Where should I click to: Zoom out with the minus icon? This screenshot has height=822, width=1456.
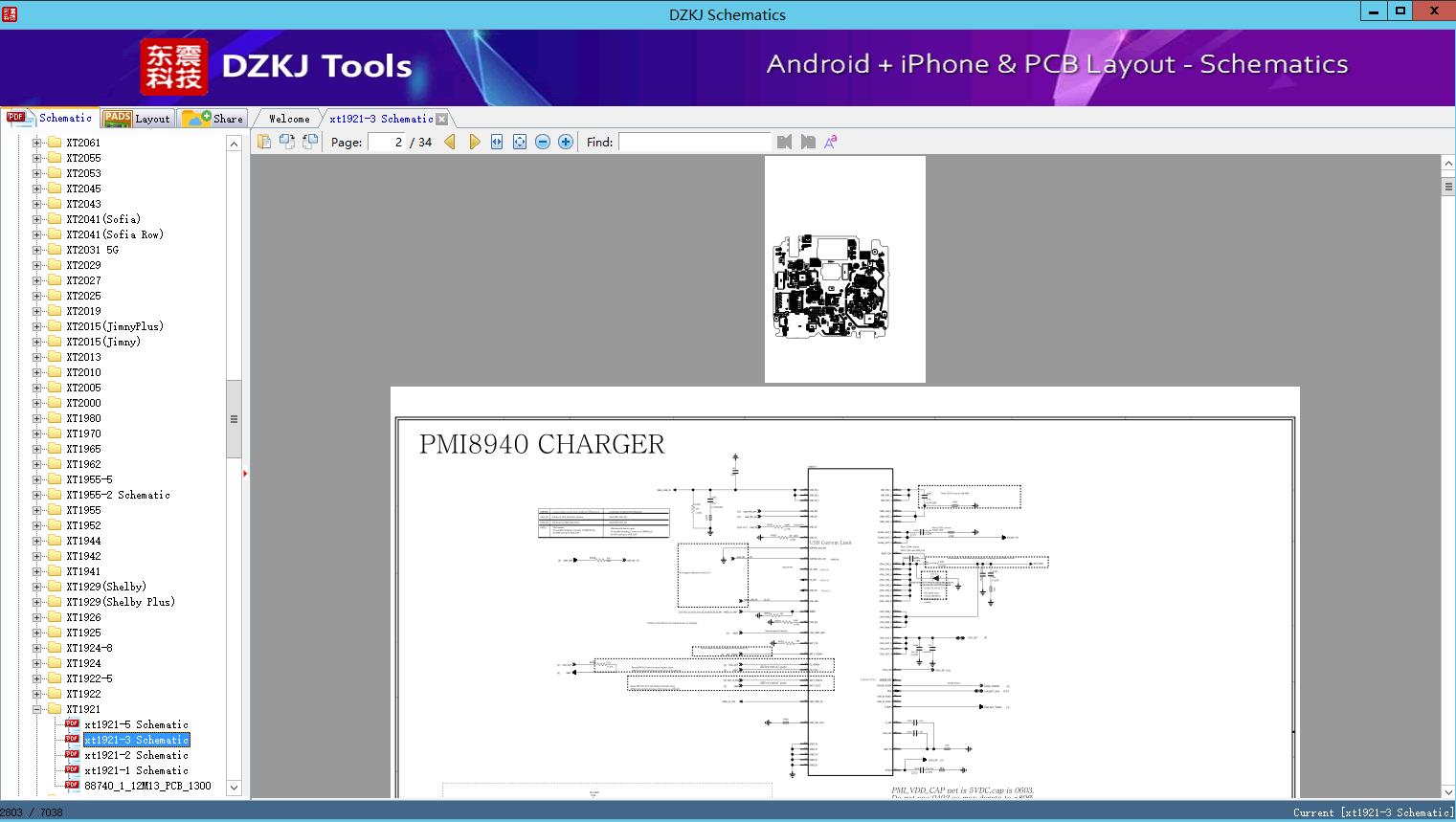543,142
